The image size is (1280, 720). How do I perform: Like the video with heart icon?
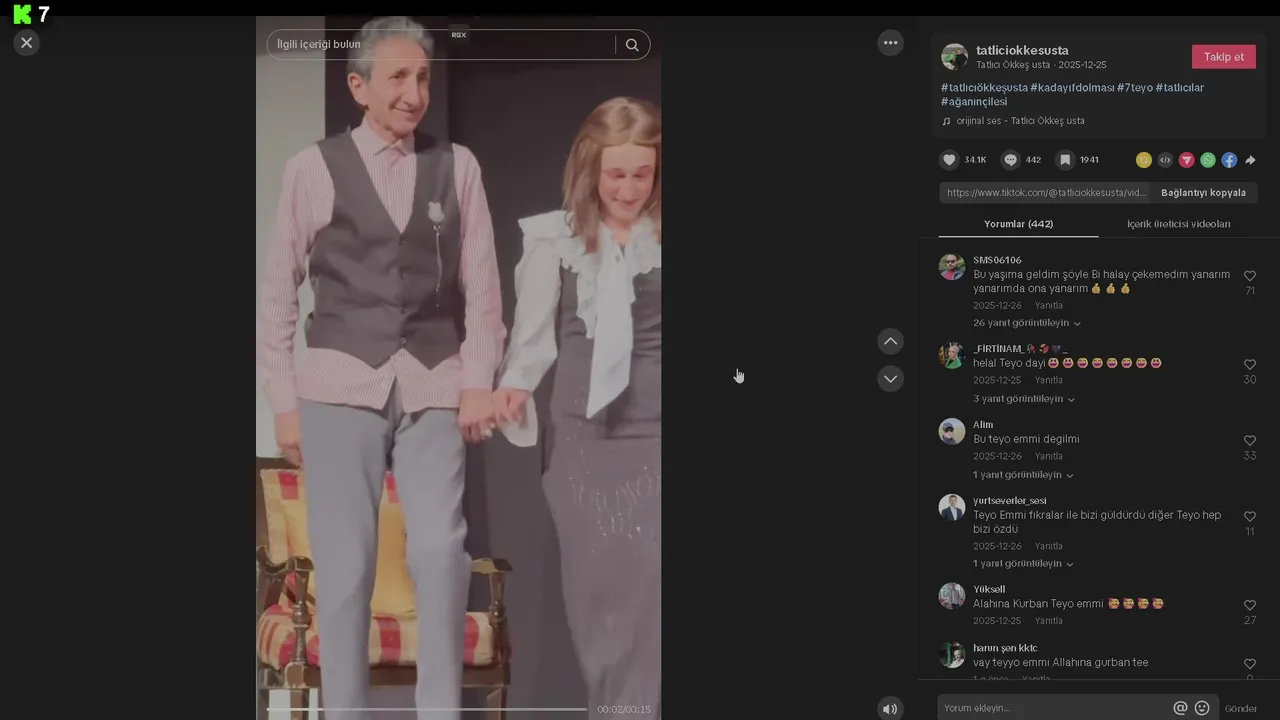(x=949, y=160)
